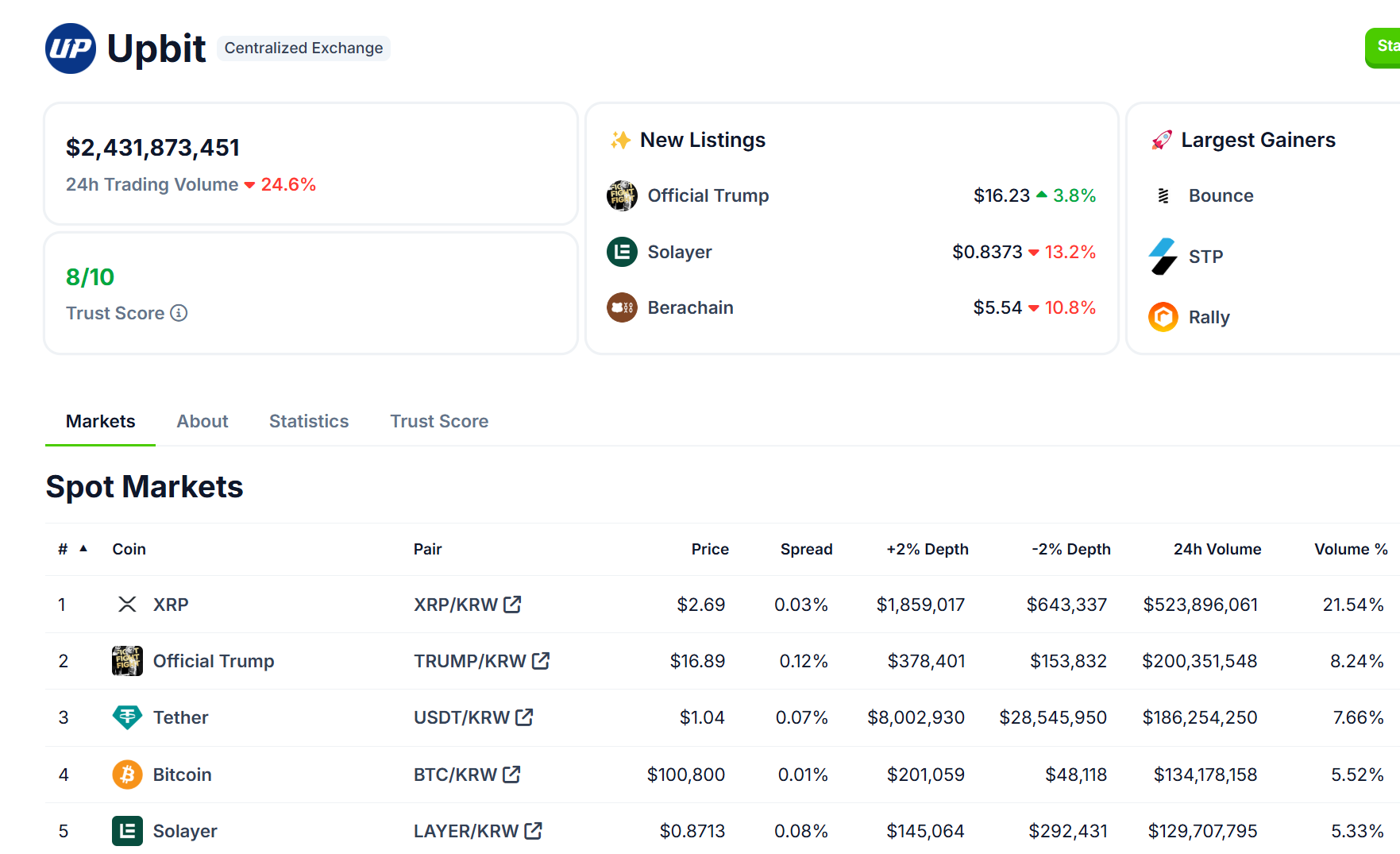
Task: Click the XRP coin icon in the table
Action: pos(127,605)
